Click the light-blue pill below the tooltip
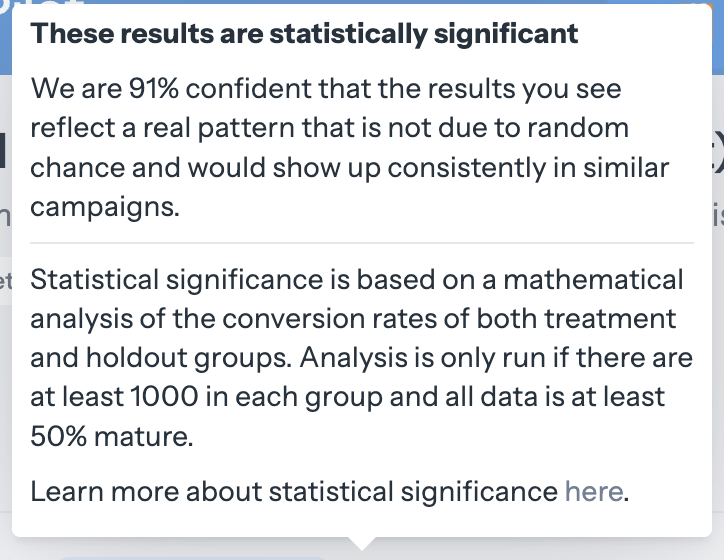 click(192, 558)
